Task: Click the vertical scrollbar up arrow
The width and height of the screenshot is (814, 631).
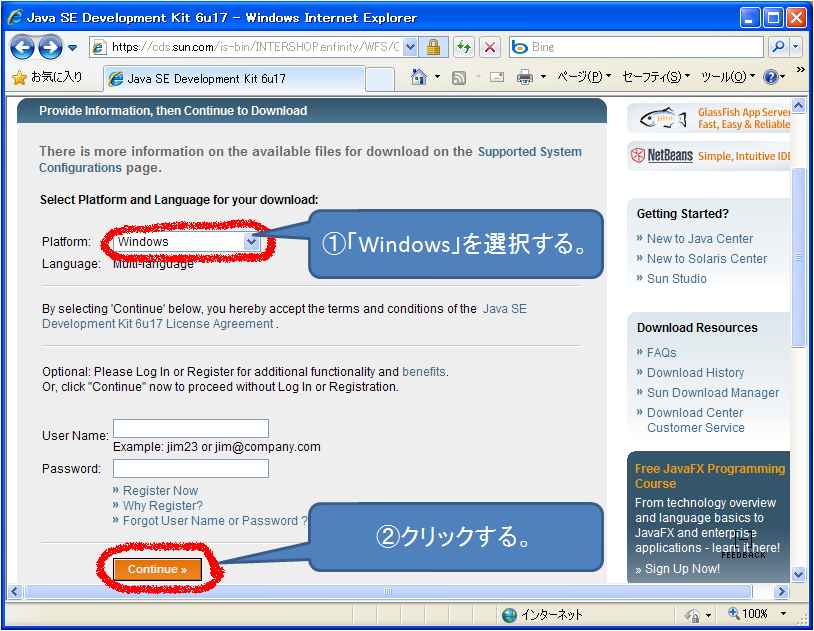Action: [x=798, y=105]
